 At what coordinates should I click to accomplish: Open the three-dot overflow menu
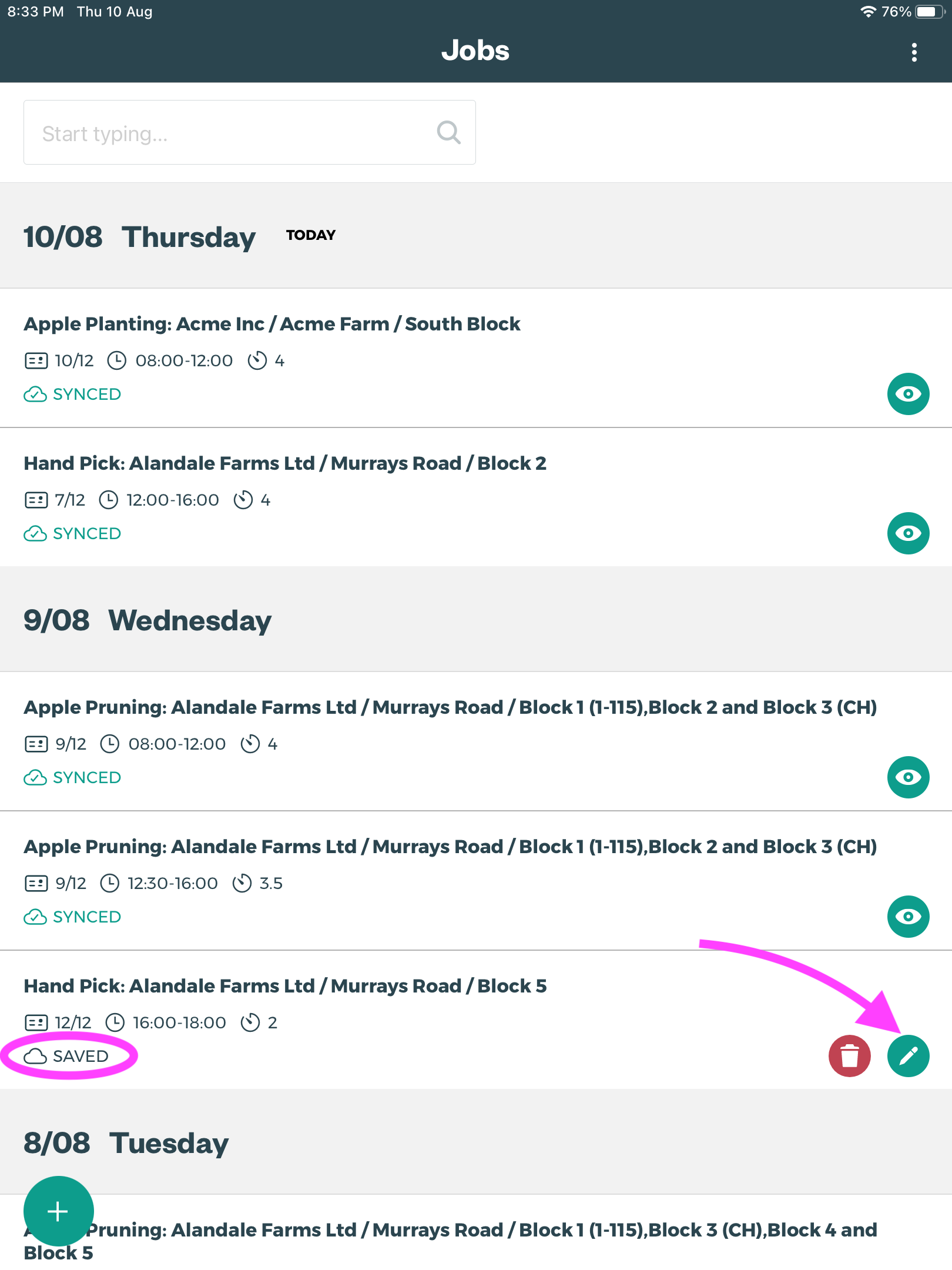coord(914,52)
